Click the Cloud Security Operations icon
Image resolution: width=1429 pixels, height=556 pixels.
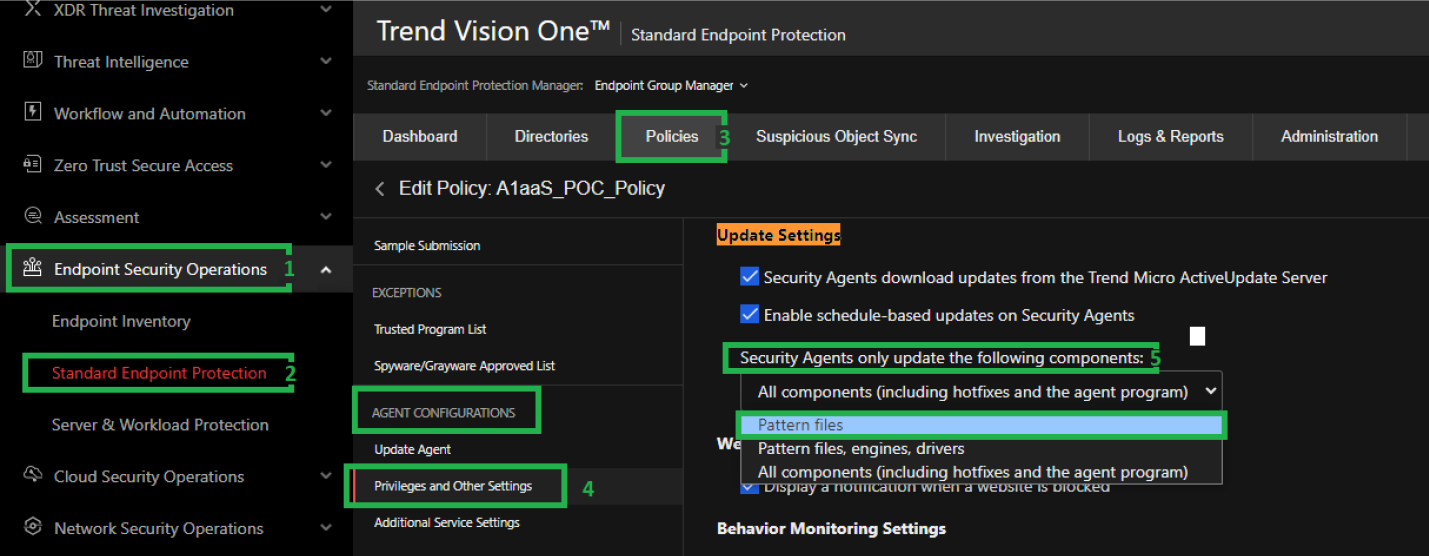32,476
